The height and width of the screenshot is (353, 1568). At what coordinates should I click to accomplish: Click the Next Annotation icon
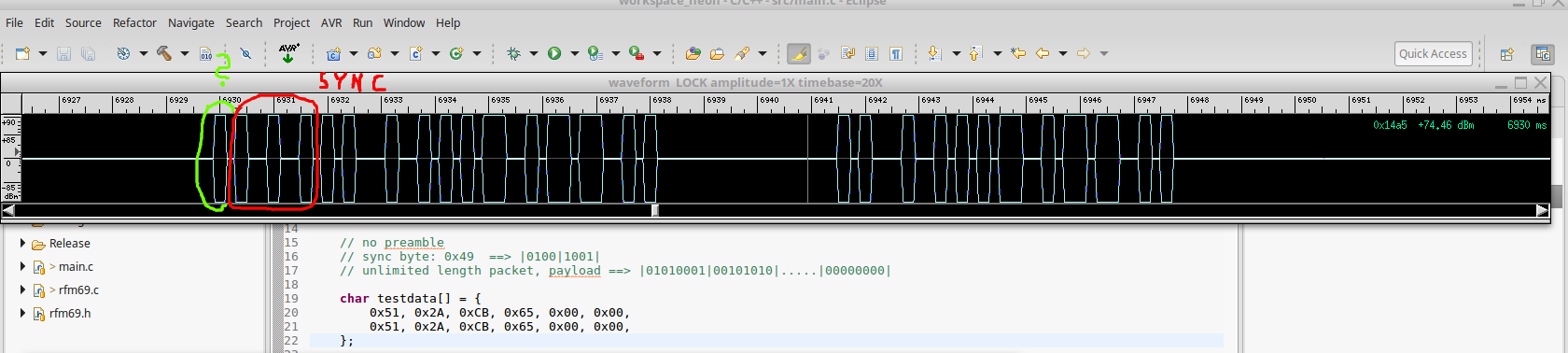935,53
